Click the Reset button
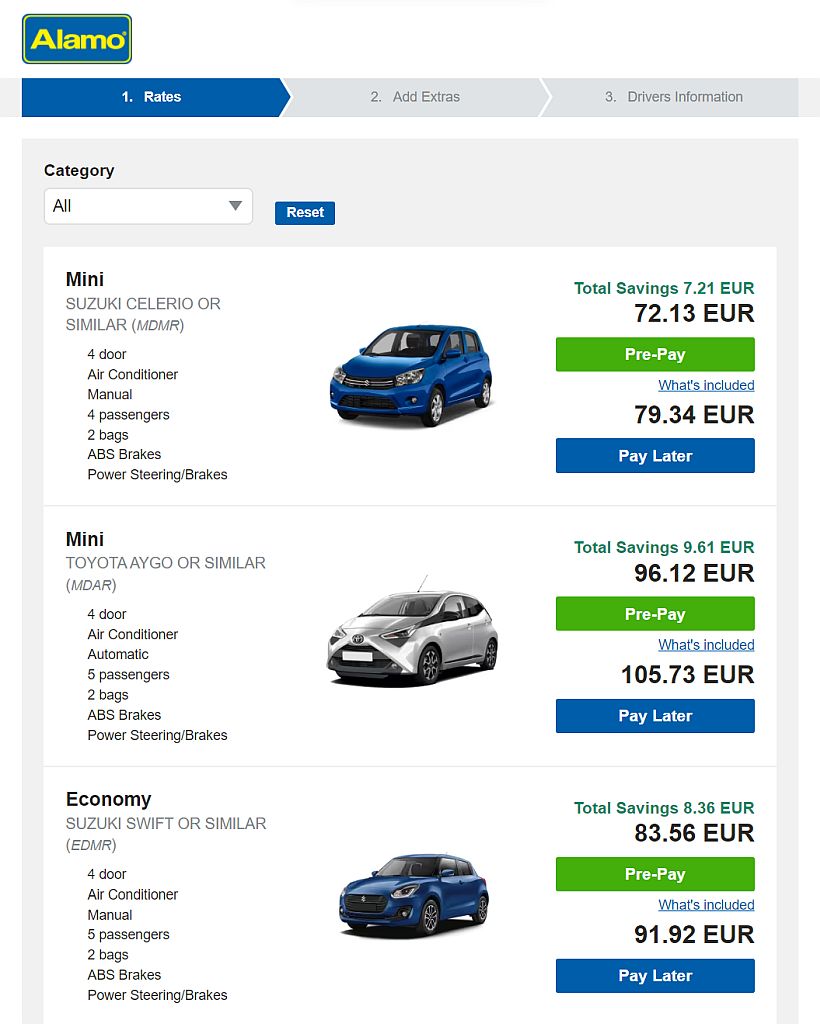Viewport: 820px width, 1024px height. click(304, 212)
